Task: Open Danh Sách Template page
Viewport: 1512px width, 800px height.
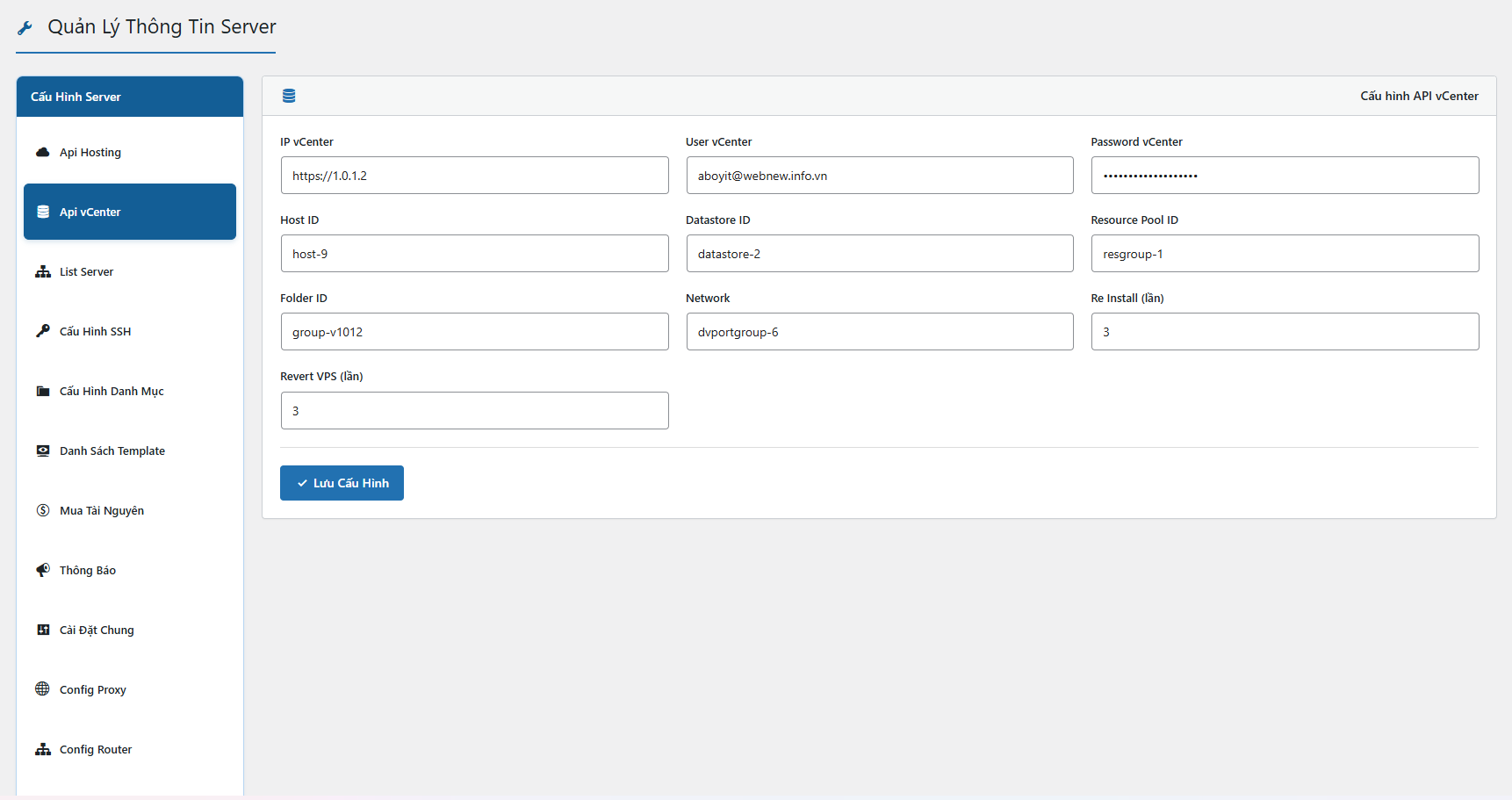Action: click(x=130, y=450)
